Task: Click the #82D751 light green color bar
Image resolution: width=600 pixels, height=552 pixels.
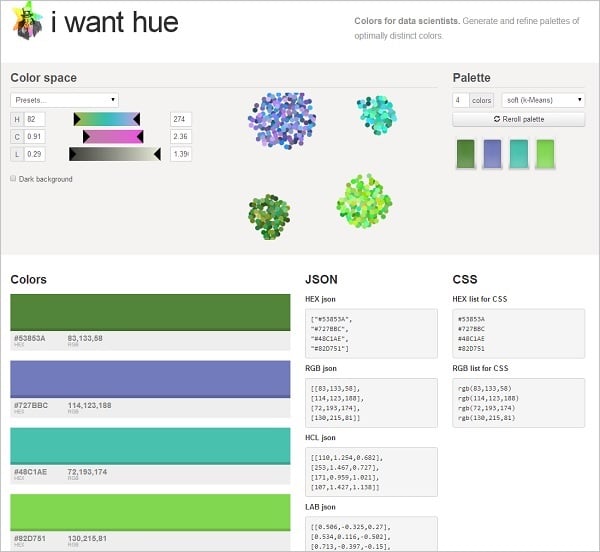Action: pyautogui.click(x=150, y=513)
